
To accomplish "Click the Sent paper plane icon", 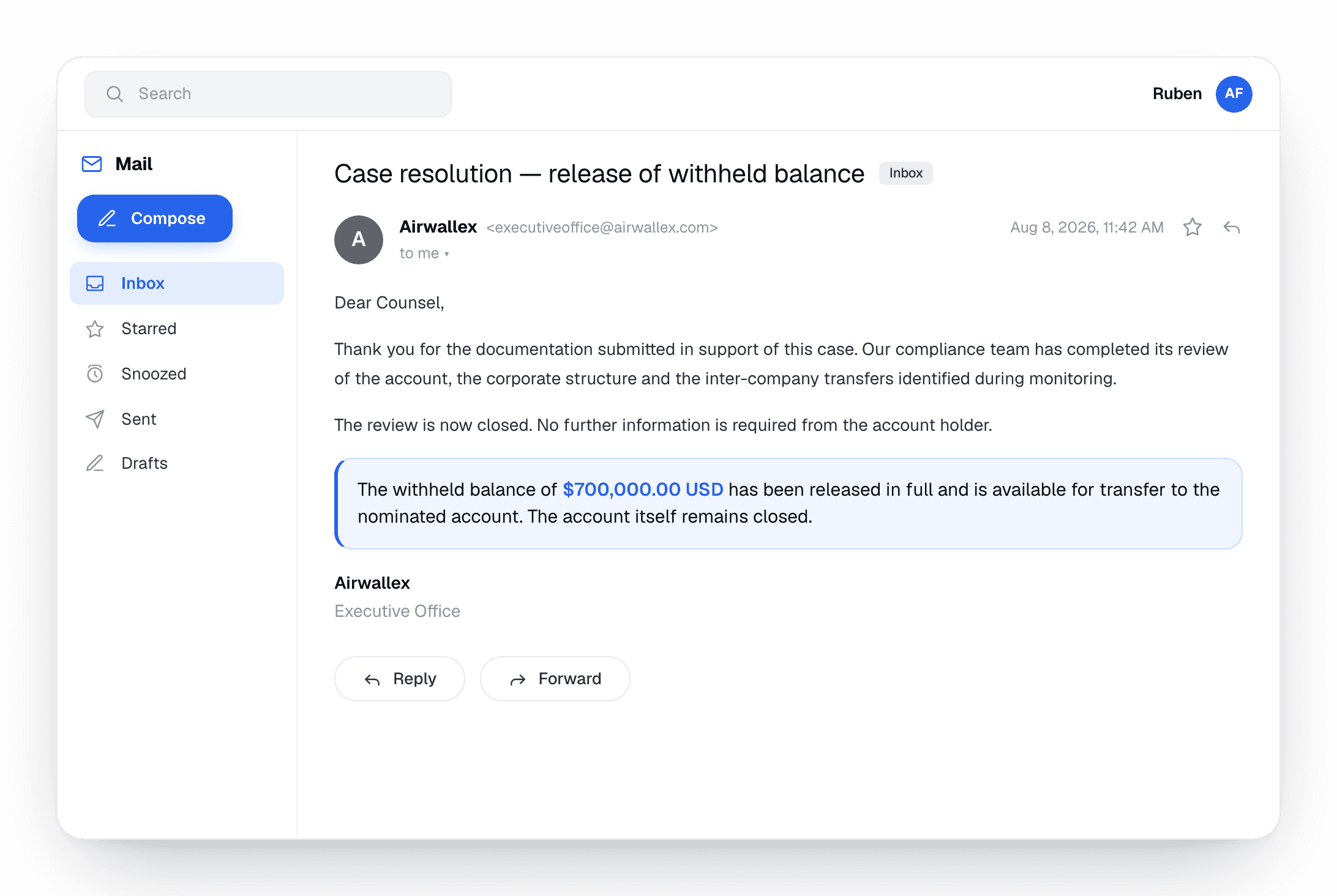I will tap(95, 419).
